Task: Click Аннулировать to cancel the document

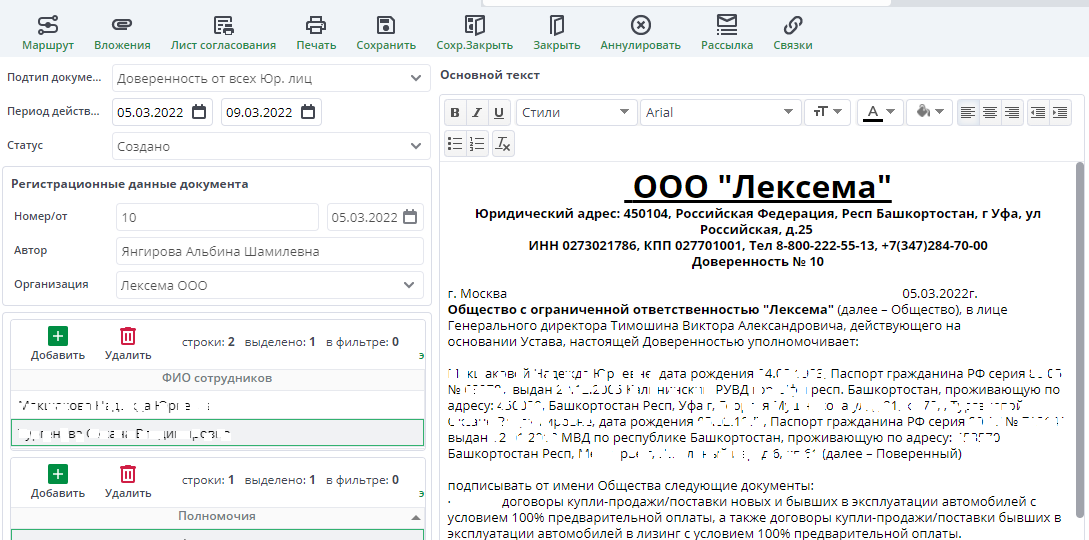Action: point(640,33)
